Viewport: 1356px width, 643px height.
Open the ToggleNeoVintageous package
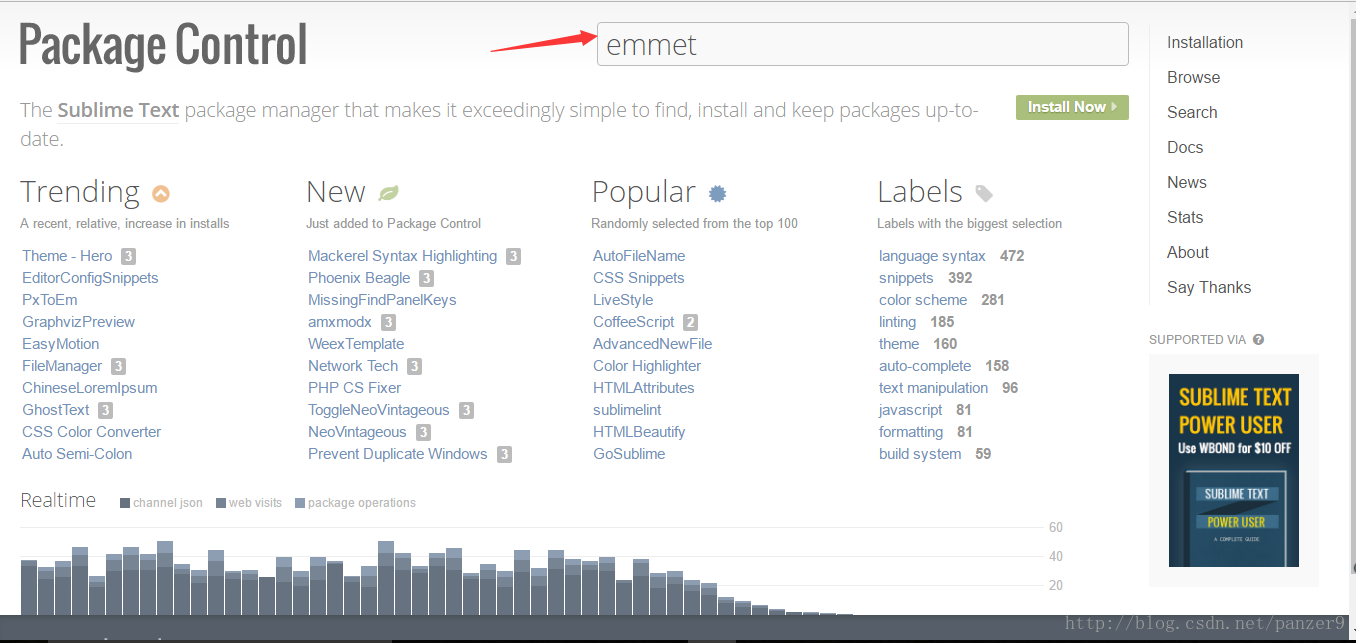coord(379,410)
